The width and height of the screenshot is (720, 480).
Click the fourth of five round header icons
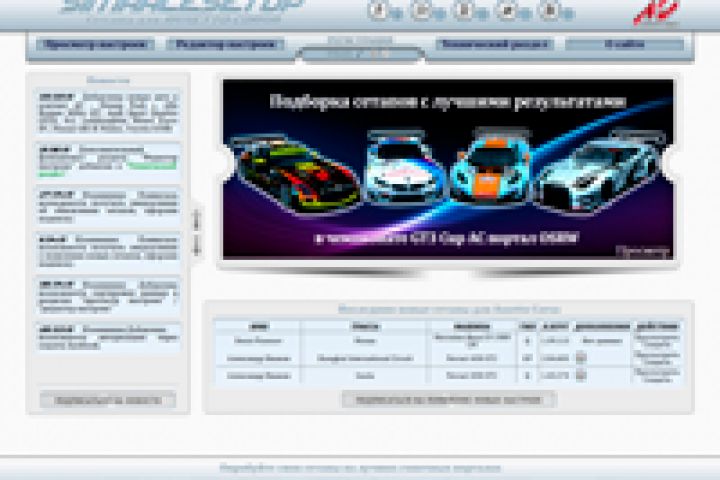[x=506, y=10]
